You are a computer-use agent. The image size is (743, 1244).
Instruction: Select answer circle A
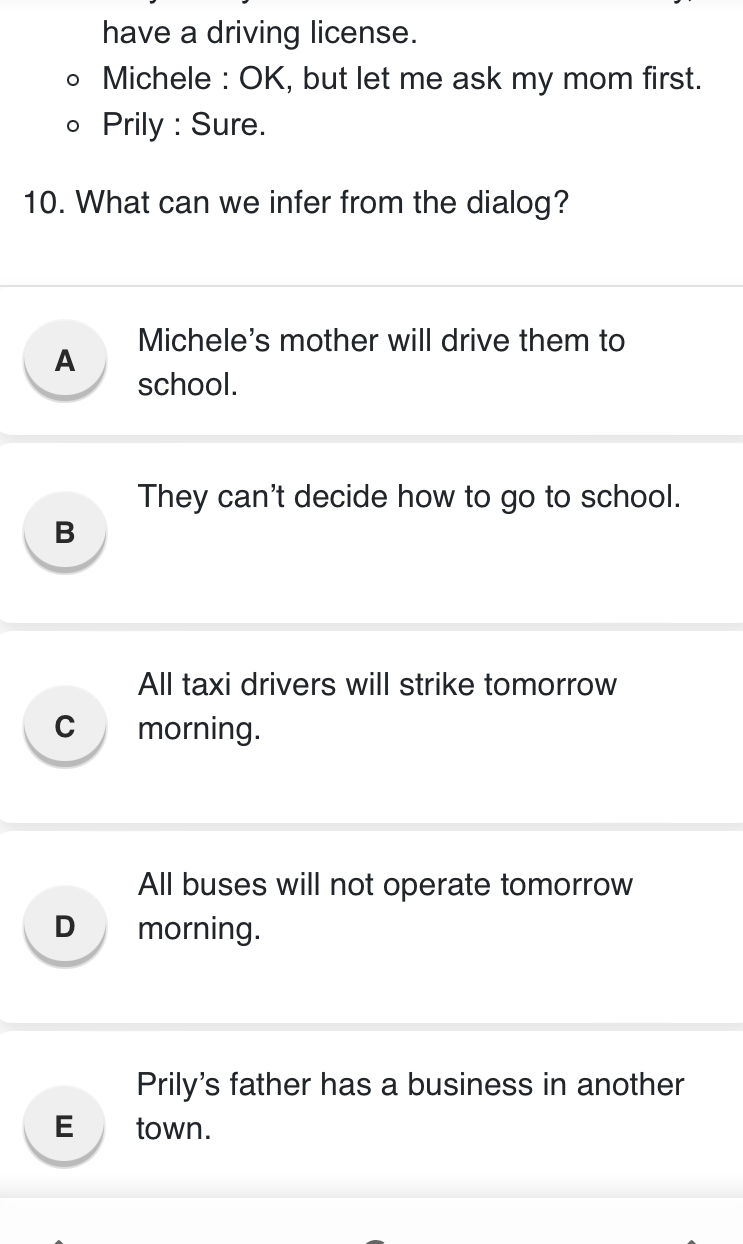pyautogui.click(x=64, y=358)
